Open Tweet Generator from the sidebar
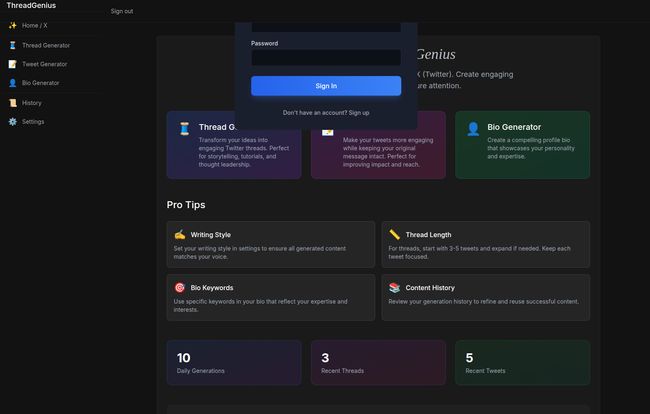 coord(45,64)
